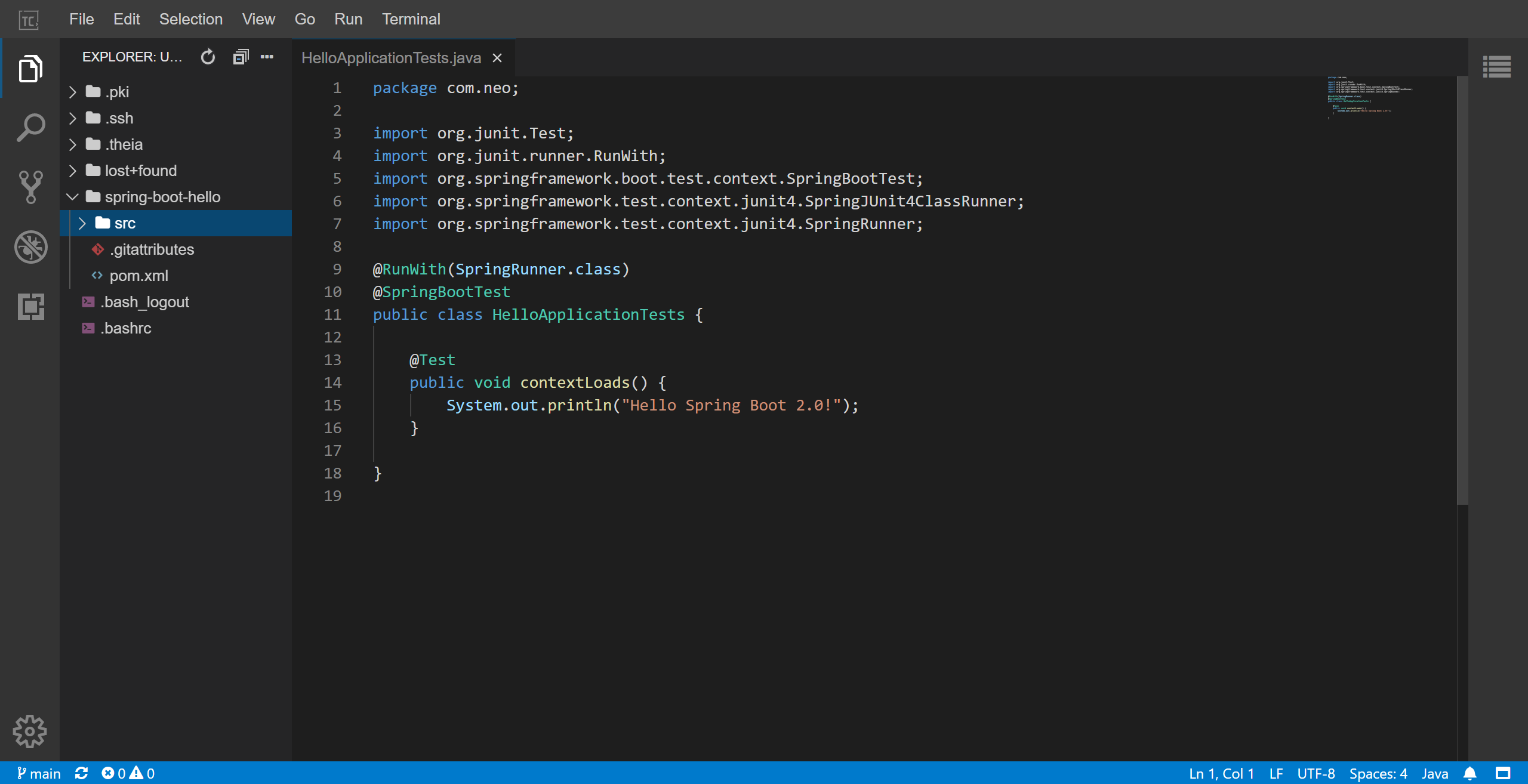Viewport: 1528px width, 784px height.
Task: Click the "Hello Spring Boot 2.0!" string
Action: pos(731,405)
